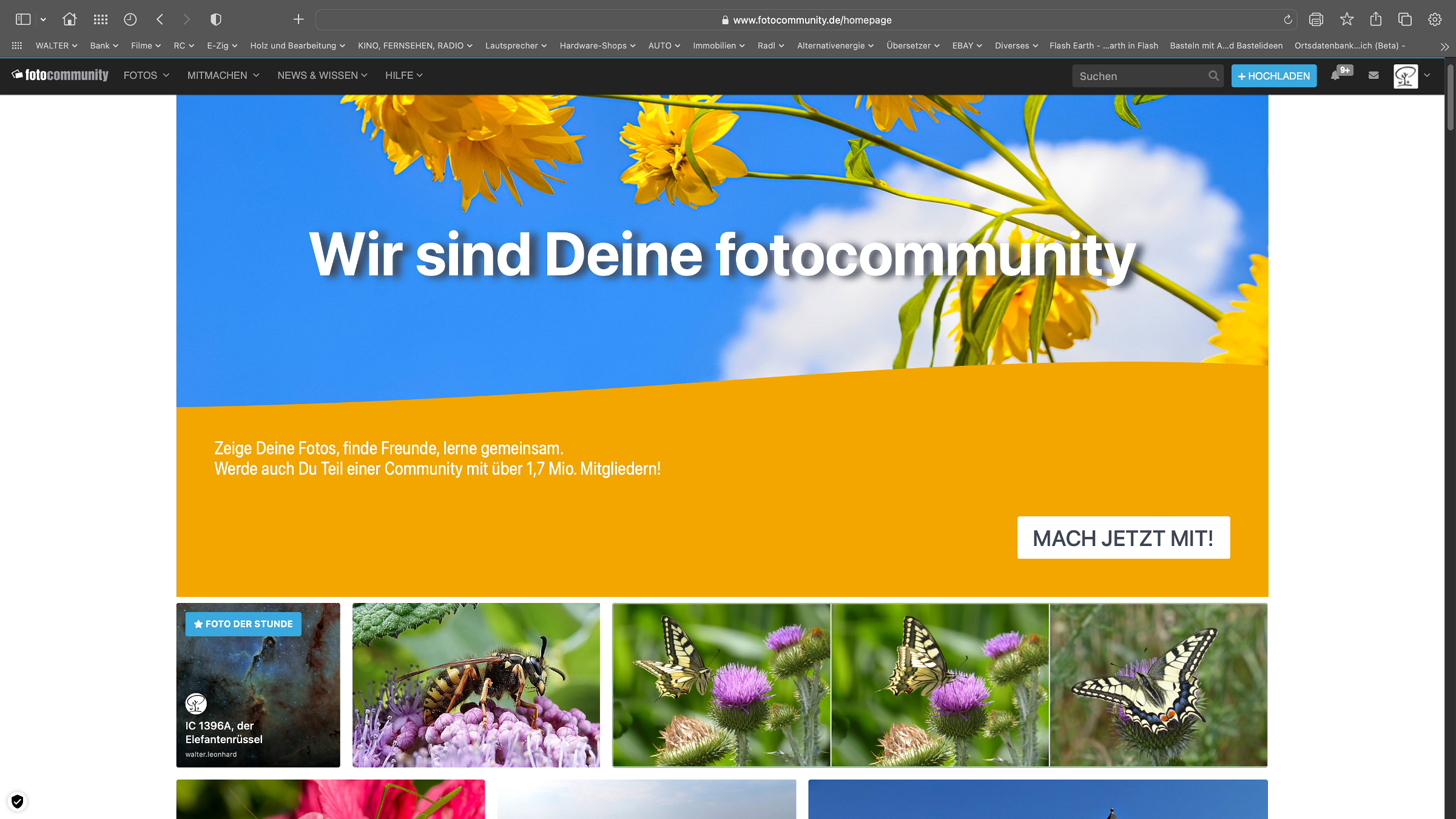Click the share icon in toolbar
This screenshot has width=1456, height=819.
tap(1376, 19)
